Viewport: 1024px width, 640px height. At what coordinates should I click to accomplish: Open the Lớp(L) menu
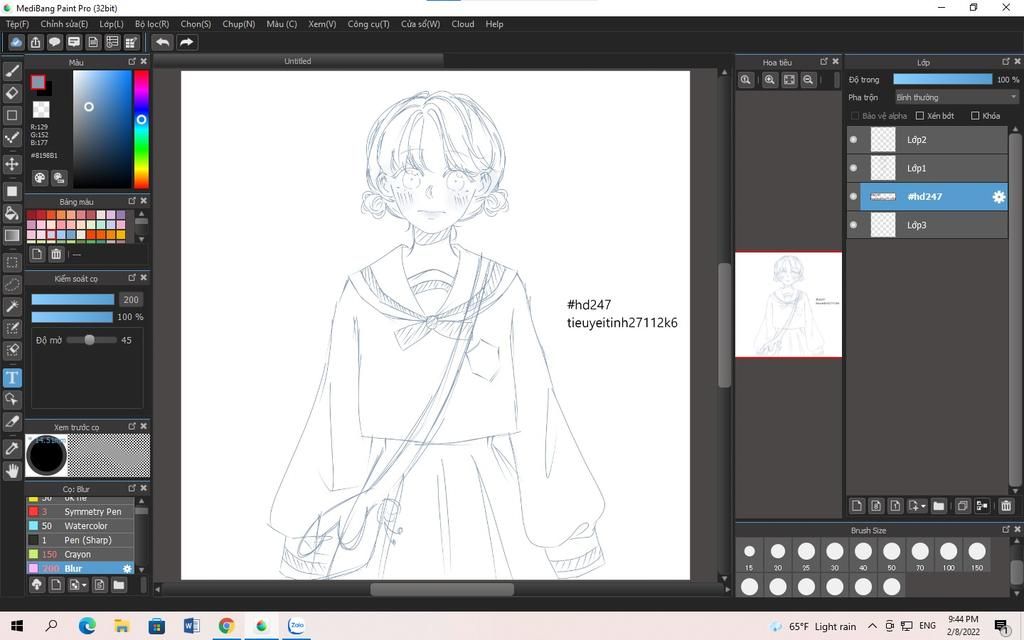(x=111, y=24)
